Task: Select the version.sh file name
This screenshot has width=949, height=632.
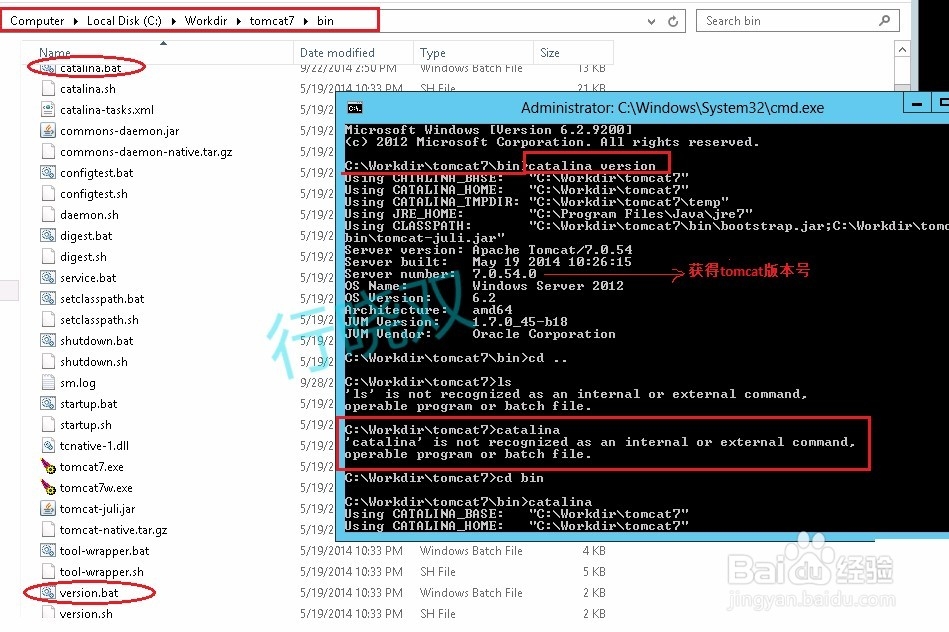Action: [x=86, y=613]
